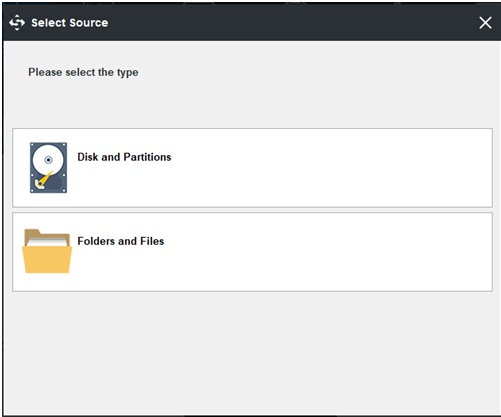The width and height of the screenshot is (501, 417).
Task: Click the empty gray area below the options
Action: click(x=252, y=353)
